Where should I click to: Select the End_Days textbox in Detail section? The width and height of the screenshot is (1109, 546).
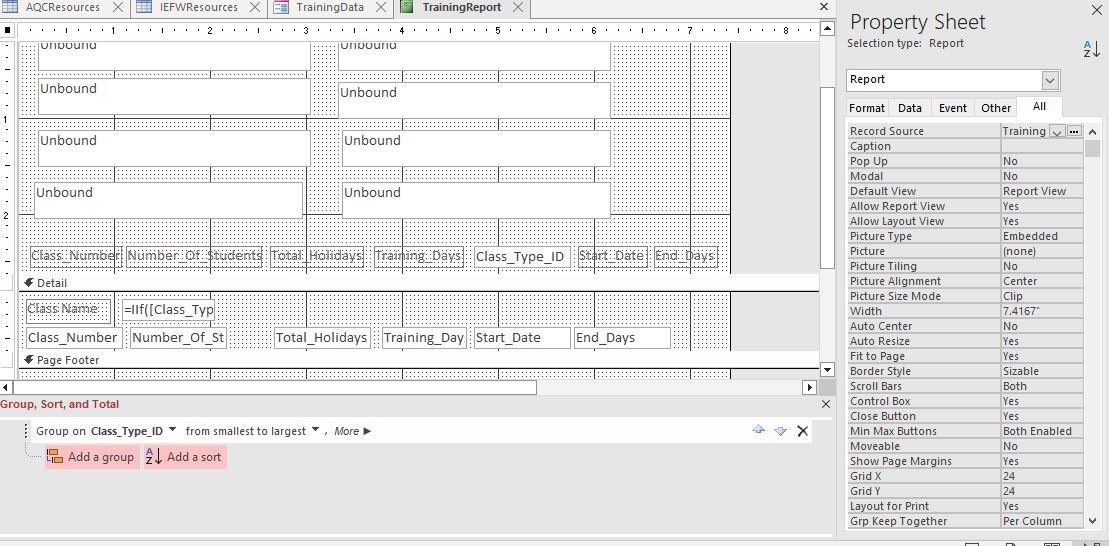click(622, 338)
